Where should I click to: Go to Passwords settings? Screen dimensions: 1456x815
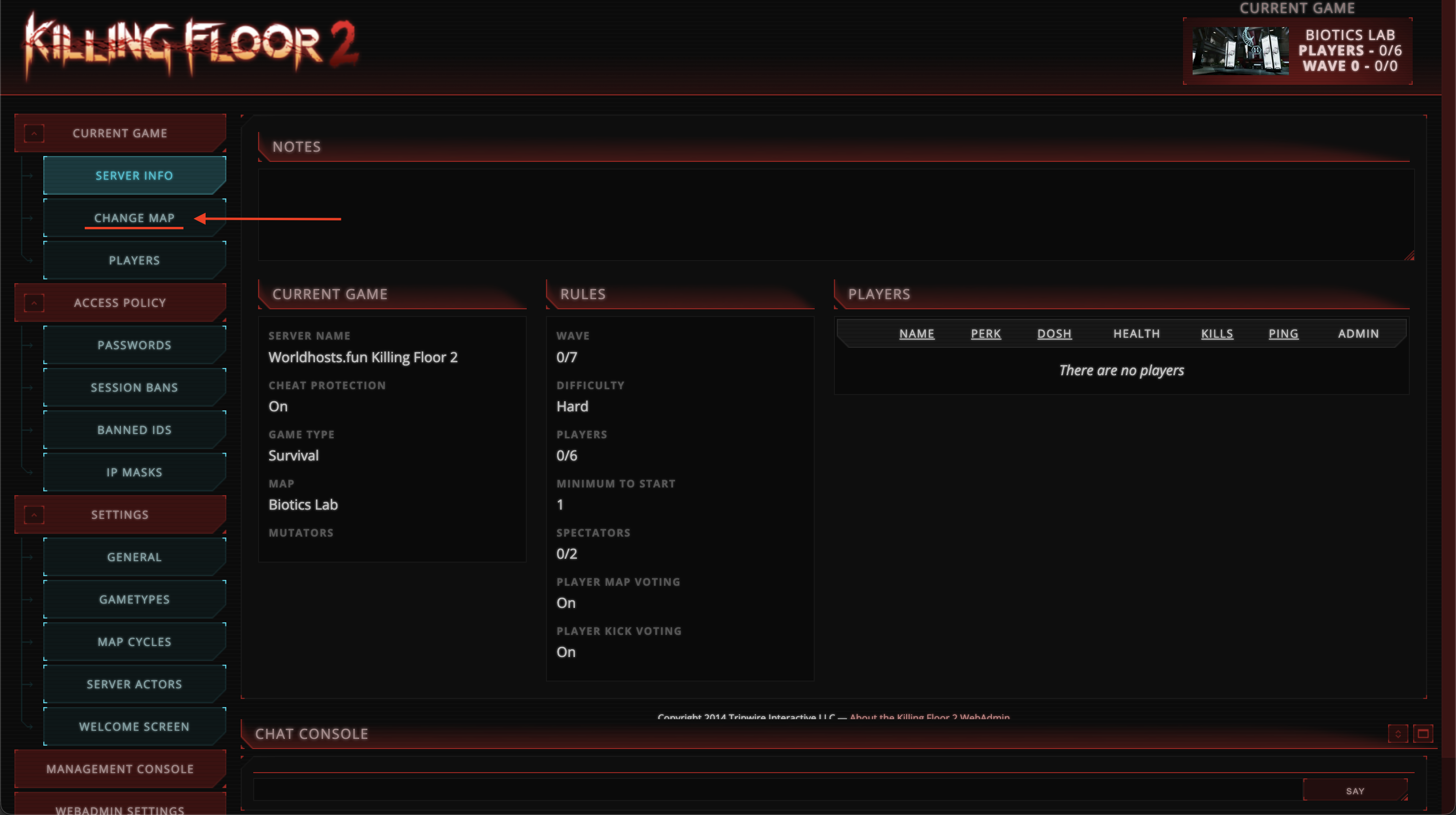(x=134, y=345)
